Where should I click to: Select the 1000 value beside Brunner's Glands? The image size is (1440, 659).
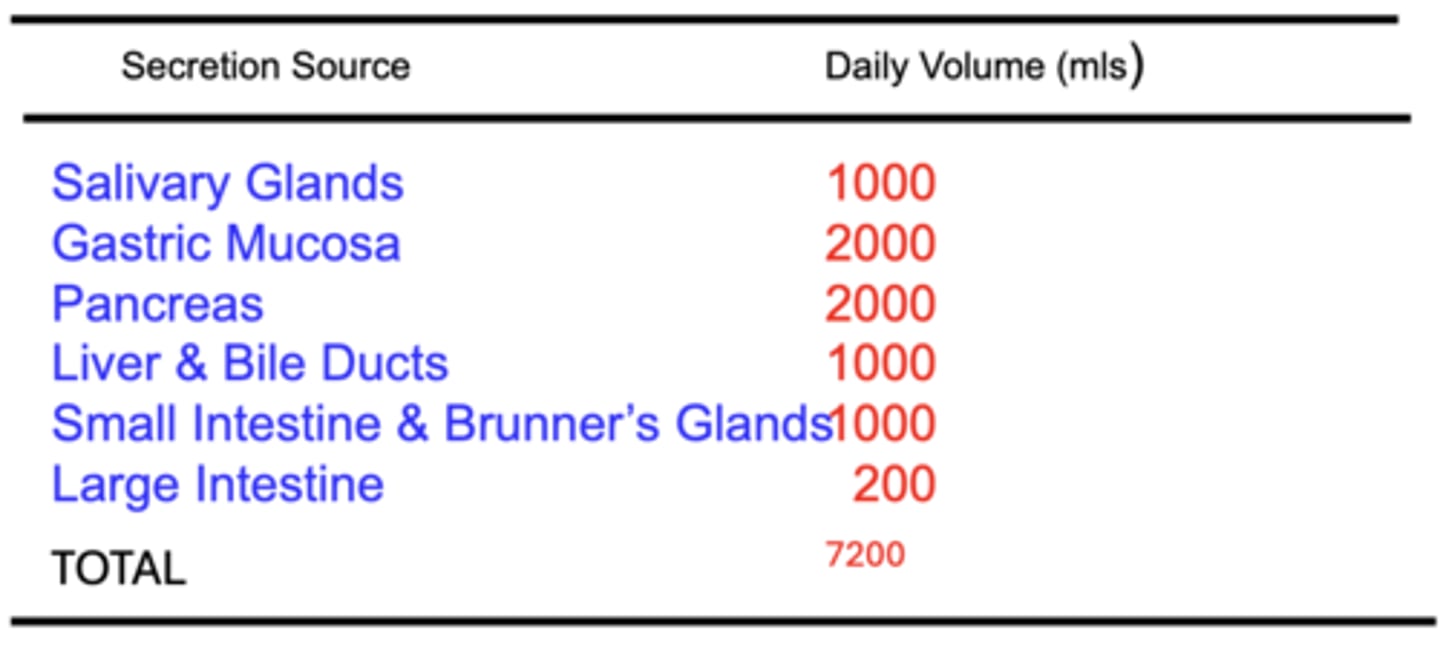pos(885,424)
